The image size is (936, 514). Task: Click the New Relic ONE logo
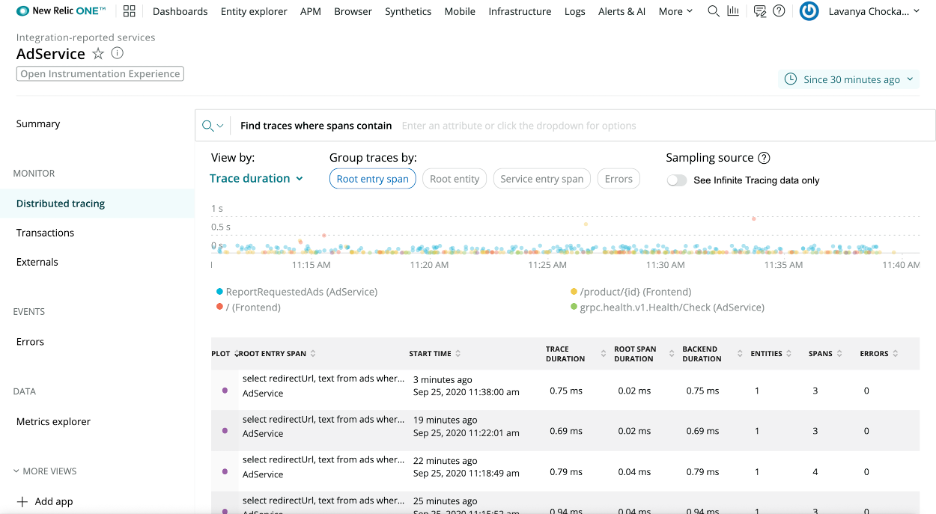61,11
